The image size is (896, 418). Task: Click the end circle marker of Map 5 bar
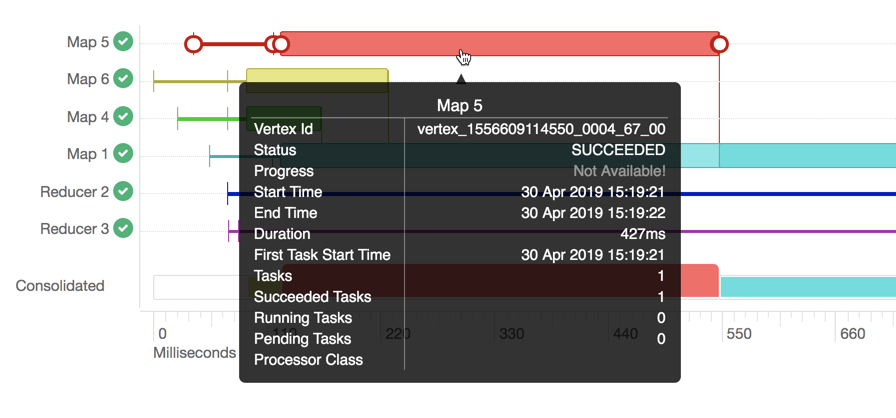click(x=719, y=44)
